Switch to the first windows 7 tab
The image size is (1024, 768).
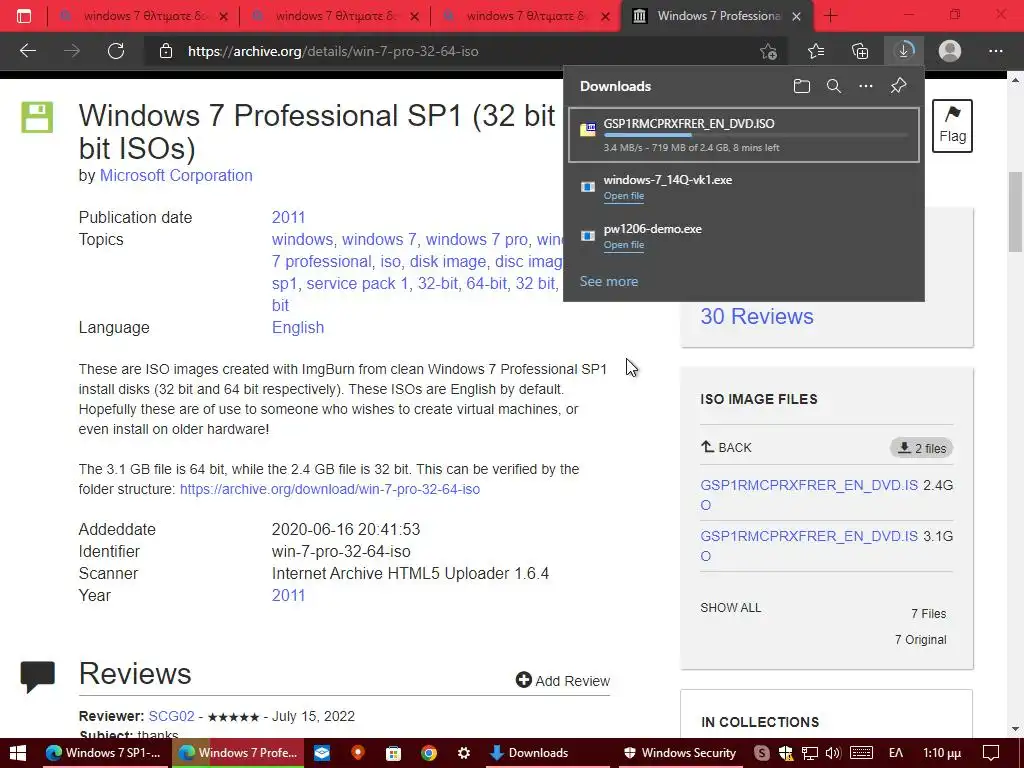[143, 16]
